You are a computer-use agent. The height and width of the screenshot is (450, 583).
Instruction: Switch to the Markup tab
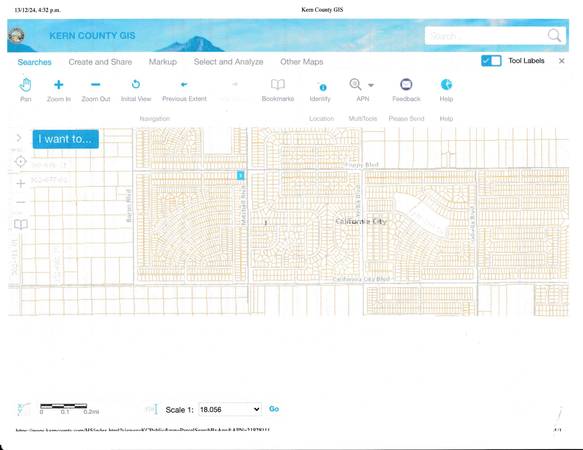click(x=163, y=62)
